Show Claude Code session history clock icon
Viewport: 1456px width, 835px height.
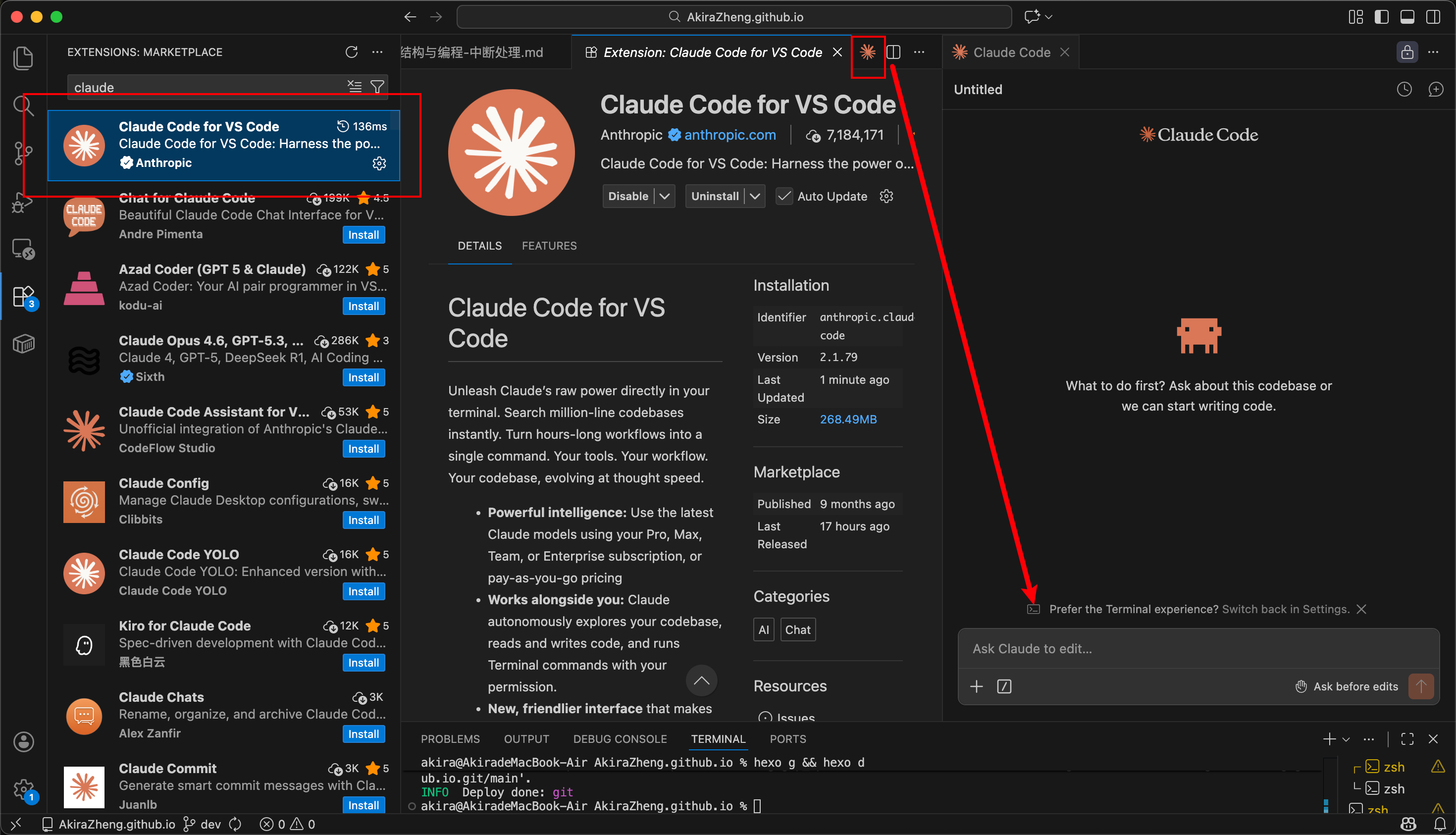click(1404, 90)
